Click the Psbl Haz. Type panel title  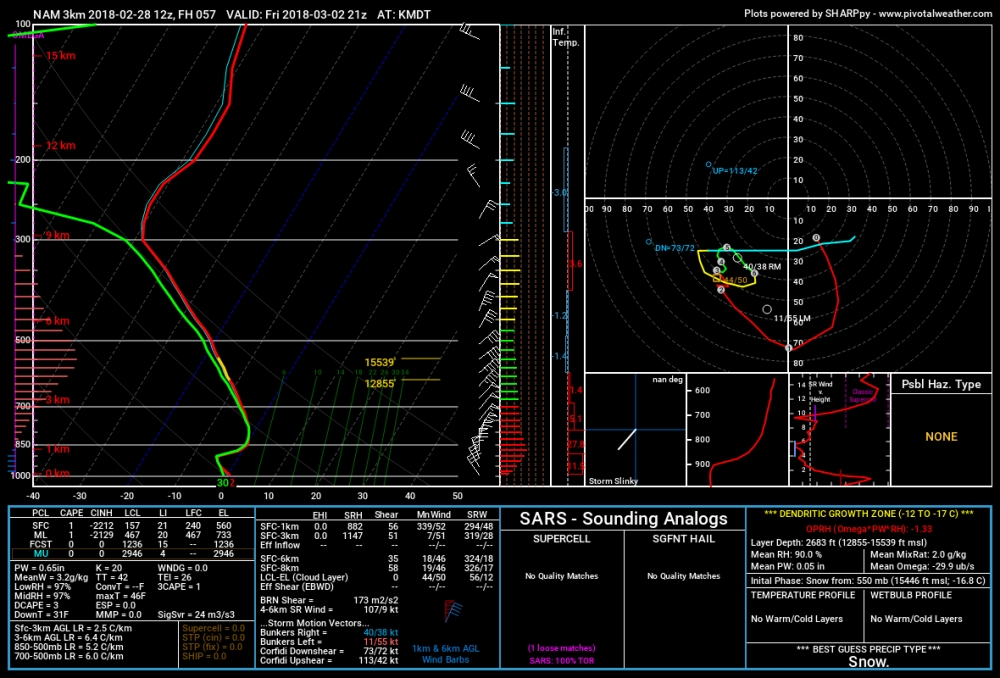(x=941, y=384)
